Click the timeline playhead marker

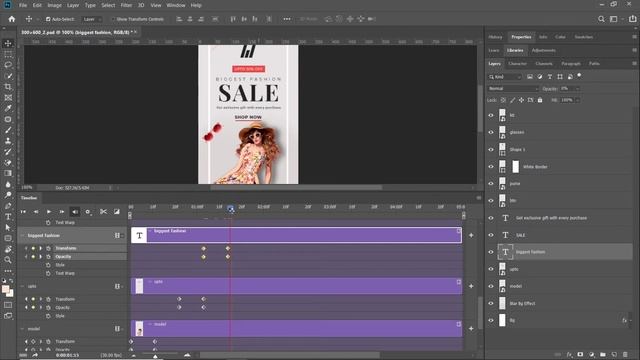coord(231,209)
